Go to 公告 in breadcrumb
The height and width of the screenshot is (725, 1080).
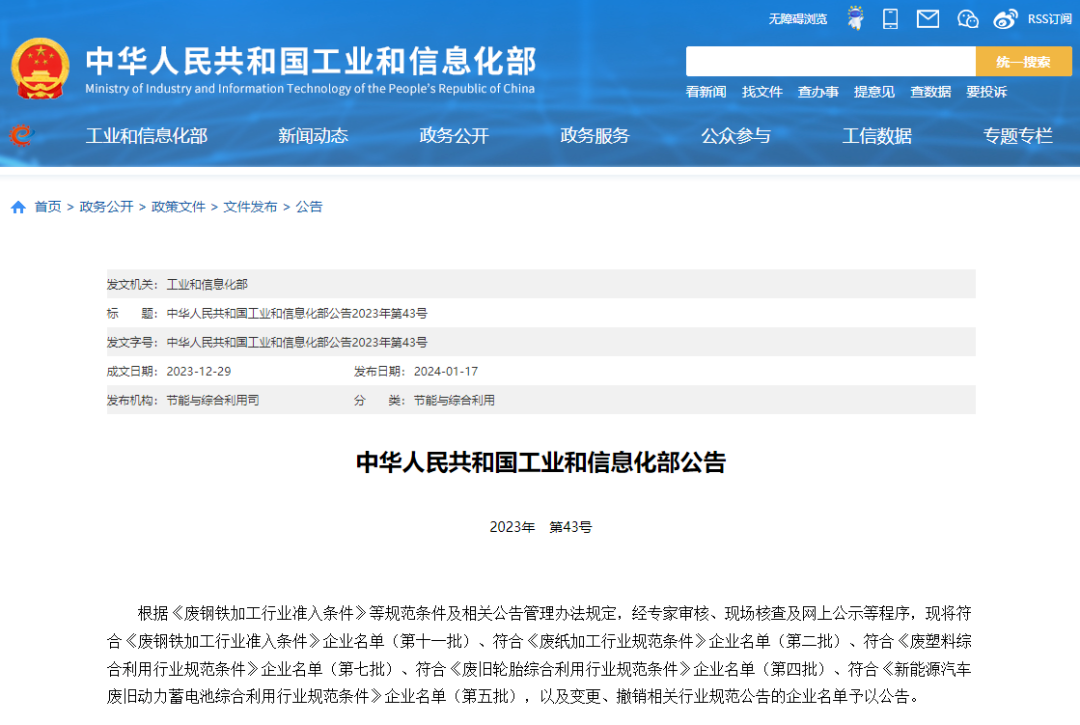click(x=309, y=207)
